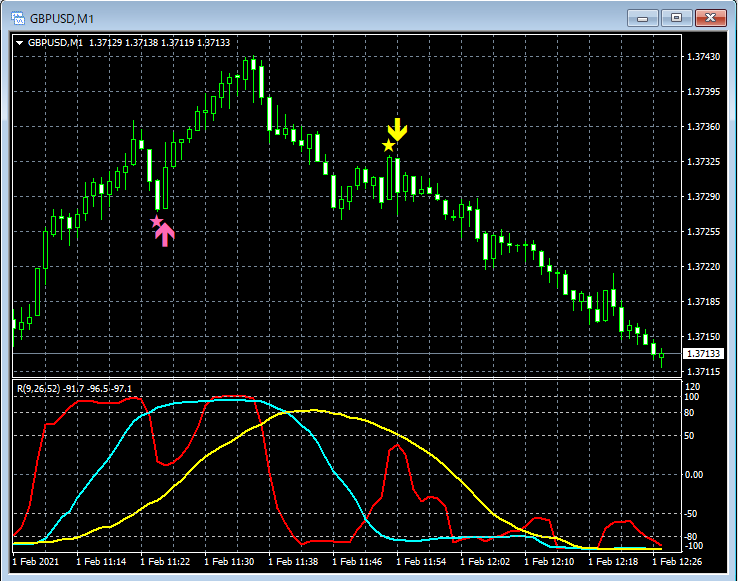
Task: Click the 1 Feb 12:26 time label
Action: click(677, 562)
